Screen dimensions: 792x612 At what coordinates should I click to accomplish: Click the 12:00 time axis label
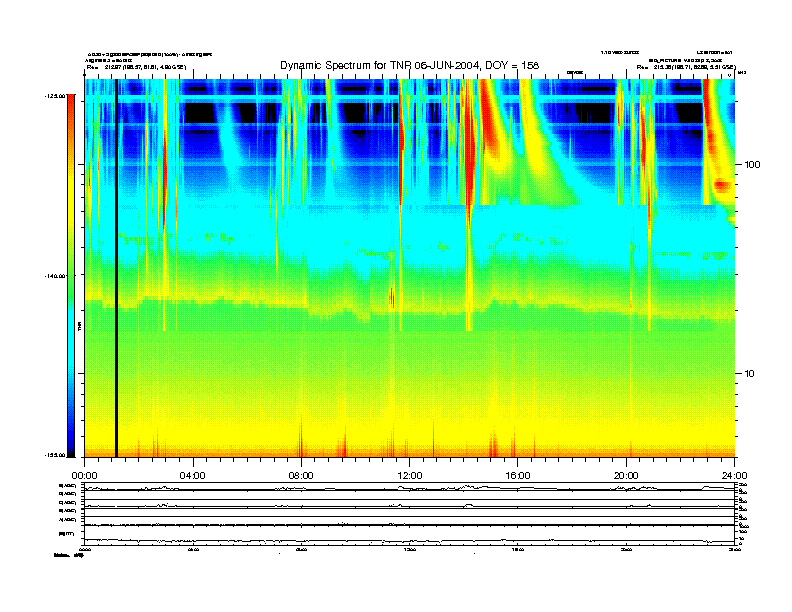410,475
